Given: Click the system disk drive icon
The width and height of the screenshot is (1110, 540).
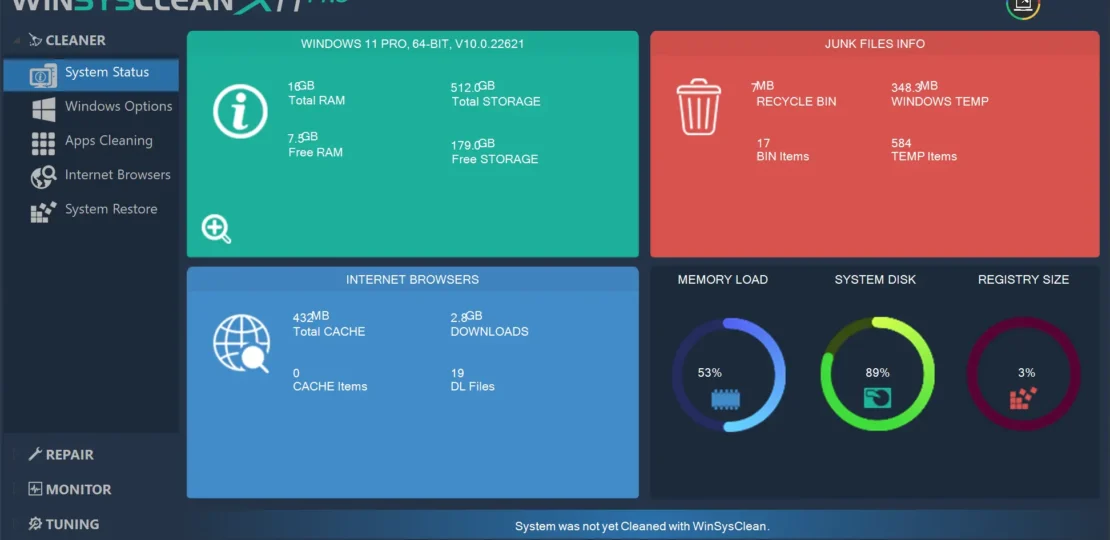Looking at the screenshot, I should (877, 398).
